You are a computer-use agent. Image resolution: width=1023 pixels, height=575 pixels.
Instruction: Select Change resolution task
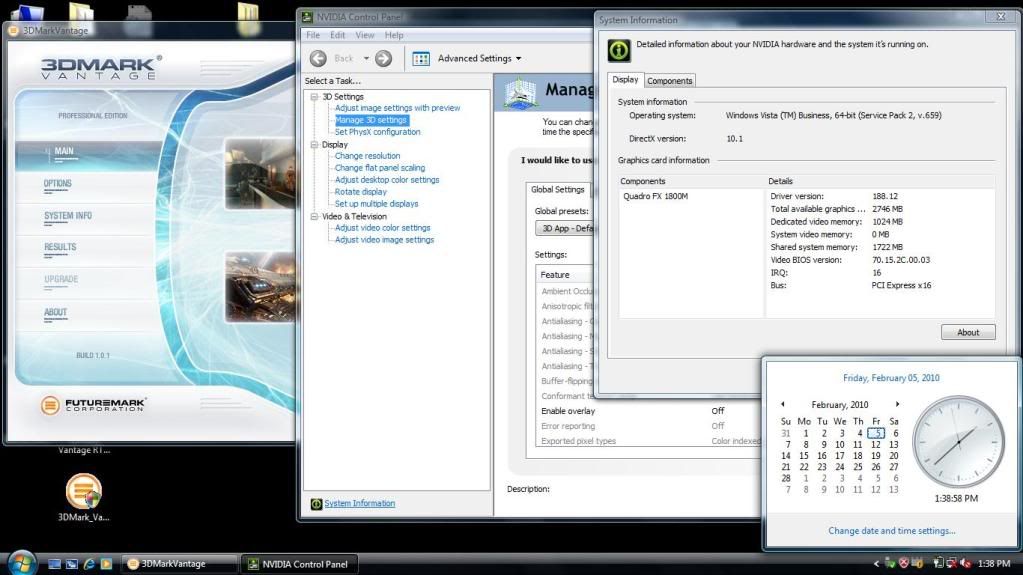367,156
